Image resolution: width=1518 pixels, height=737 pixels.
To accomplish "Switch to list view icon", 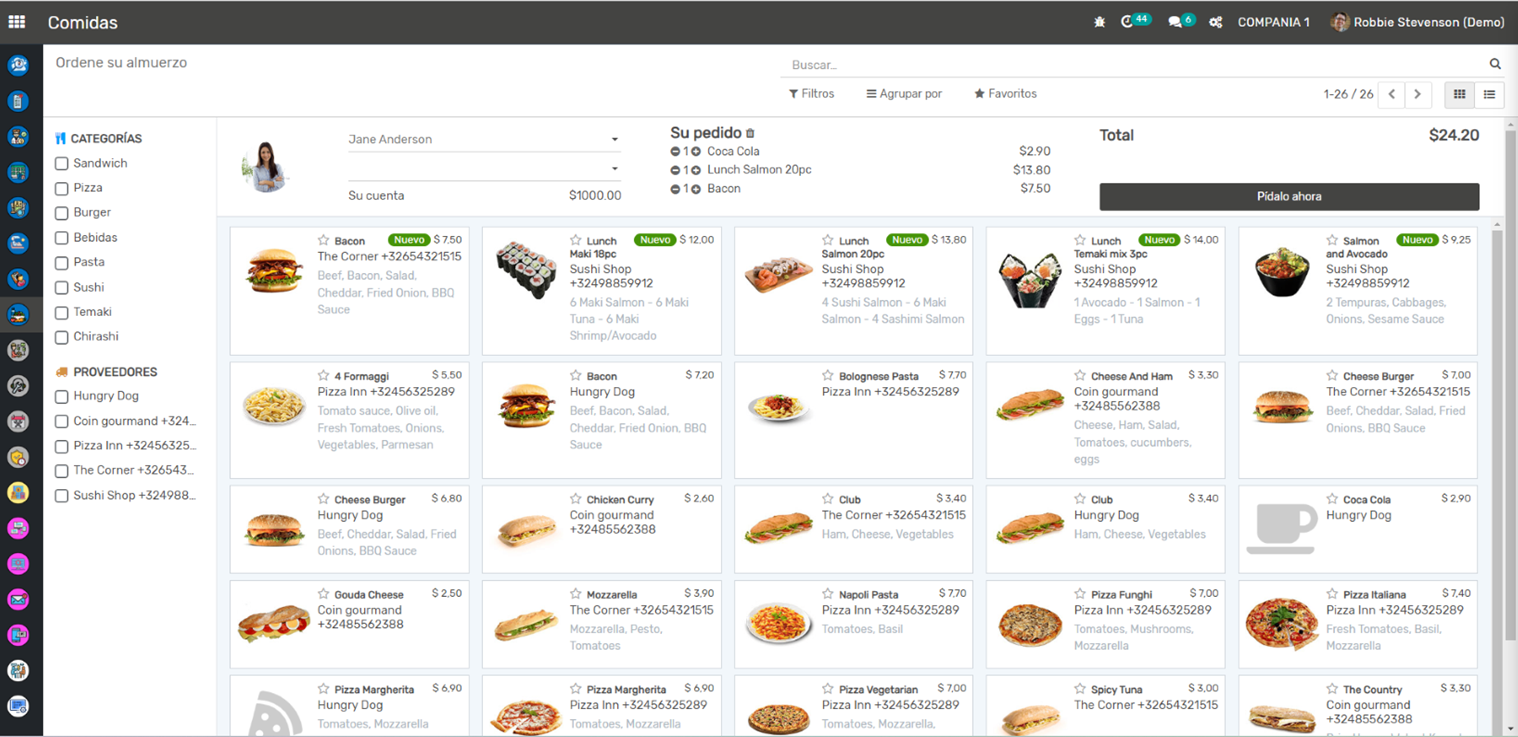I will coord(1489,94).
